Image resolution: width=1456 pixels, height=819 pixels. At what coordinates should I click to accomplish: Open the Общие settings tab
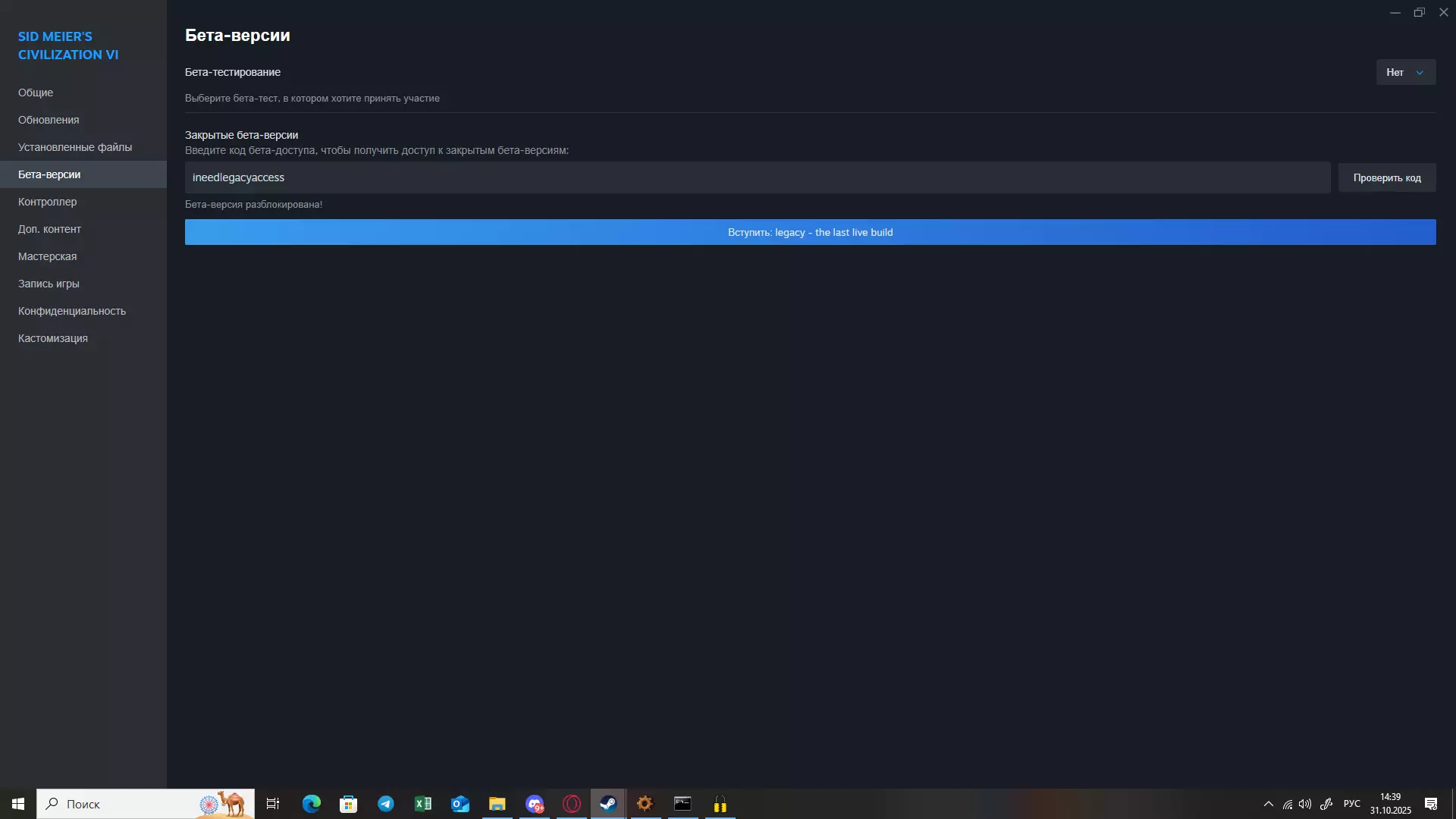[36, 93]
